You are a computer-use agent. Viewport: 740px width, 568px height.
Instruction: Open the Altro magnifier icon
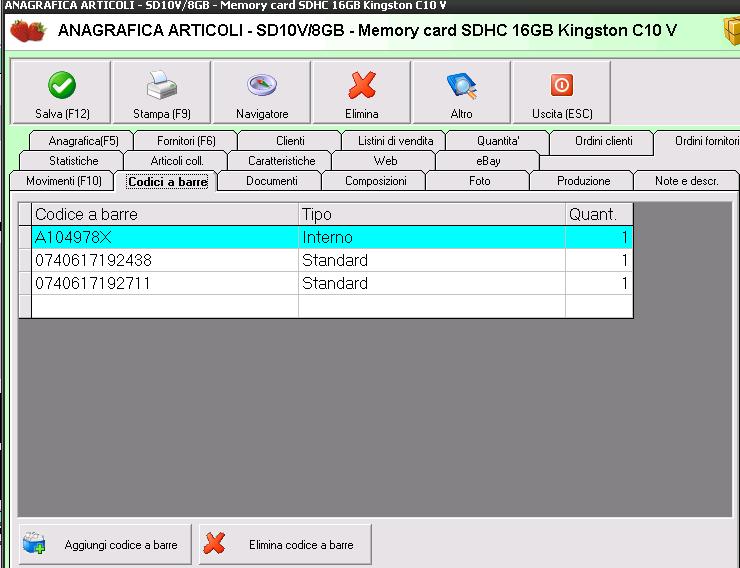click(462, 86)
